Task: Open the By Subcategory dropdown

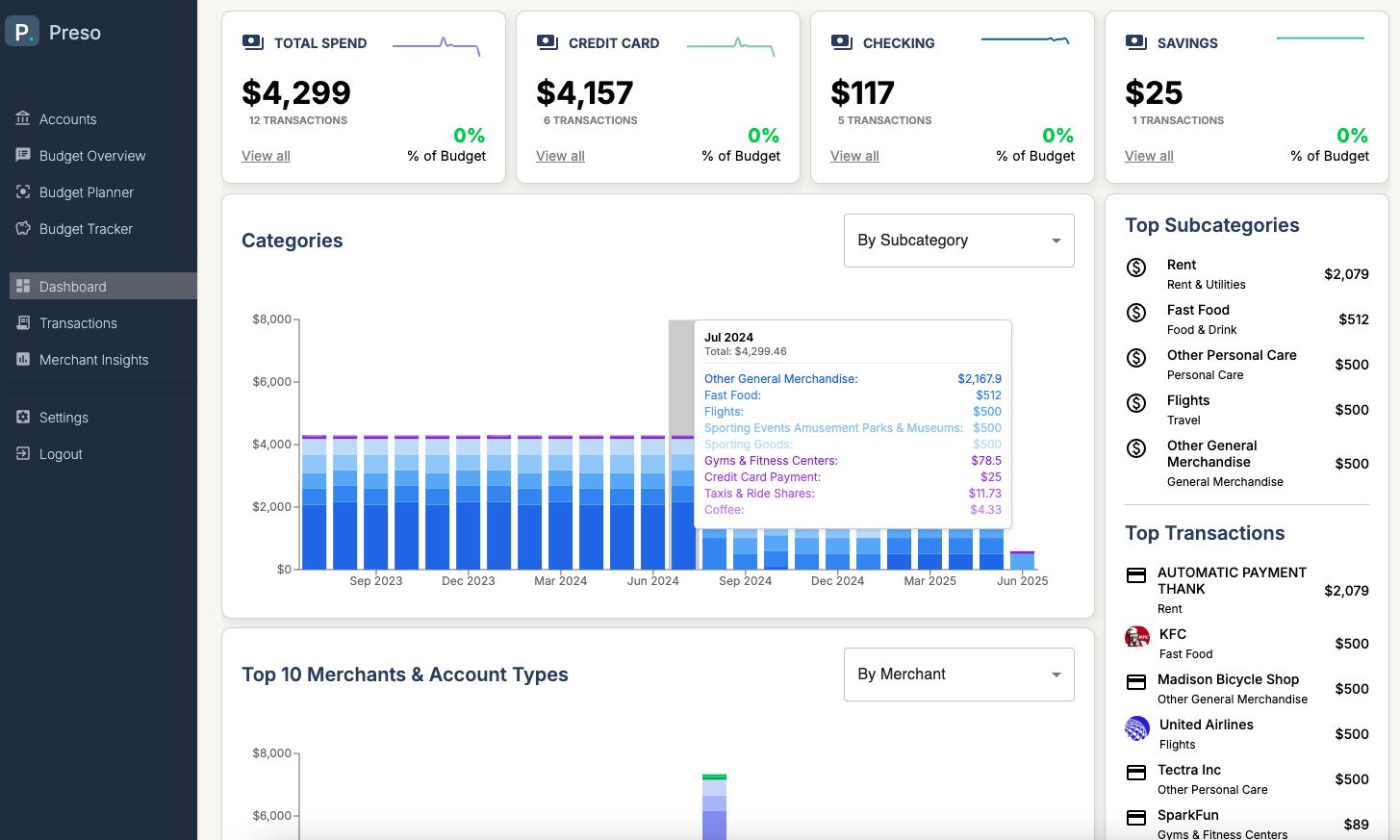Action: point(959,241)
